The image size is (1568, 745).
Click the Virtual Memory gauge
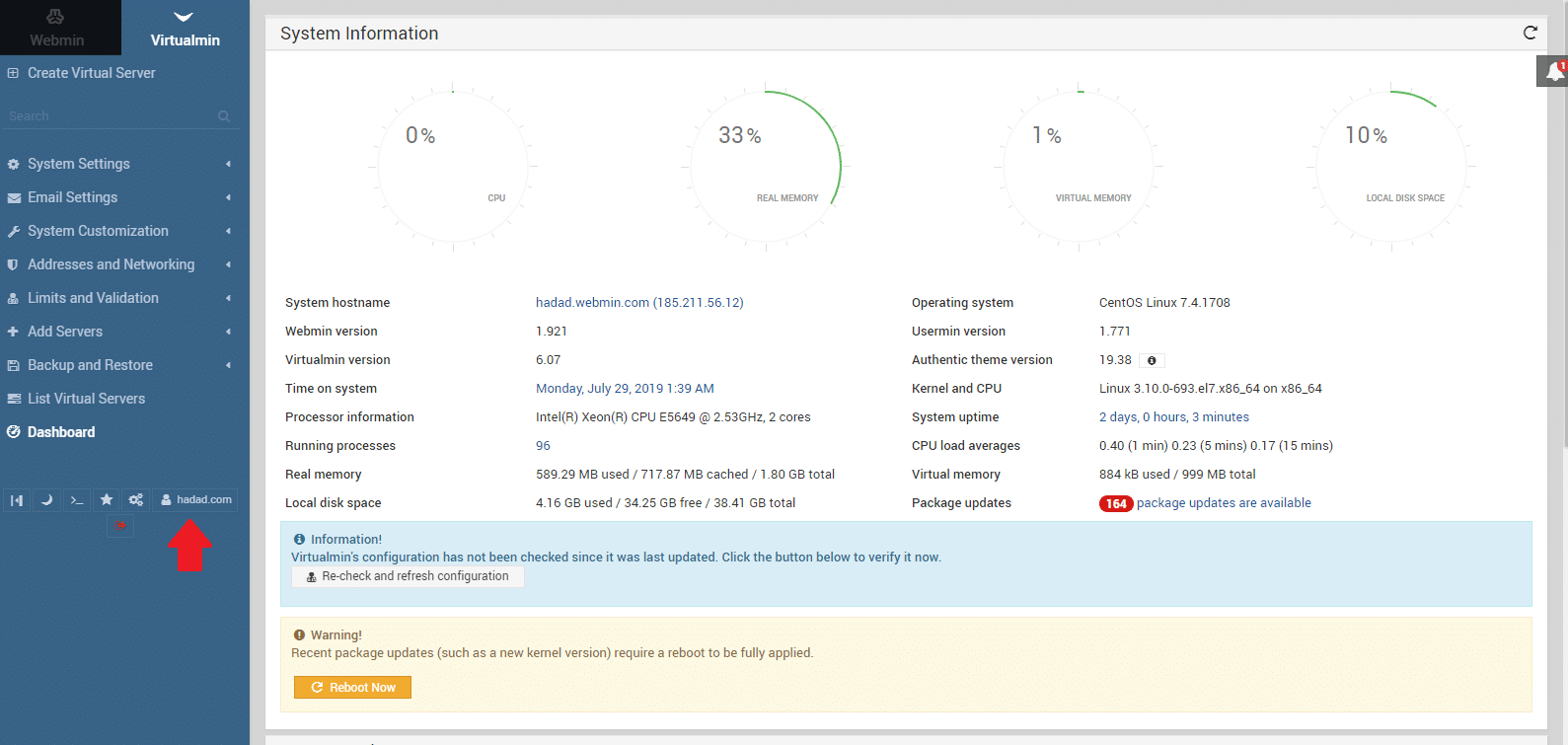point(1079,166)
